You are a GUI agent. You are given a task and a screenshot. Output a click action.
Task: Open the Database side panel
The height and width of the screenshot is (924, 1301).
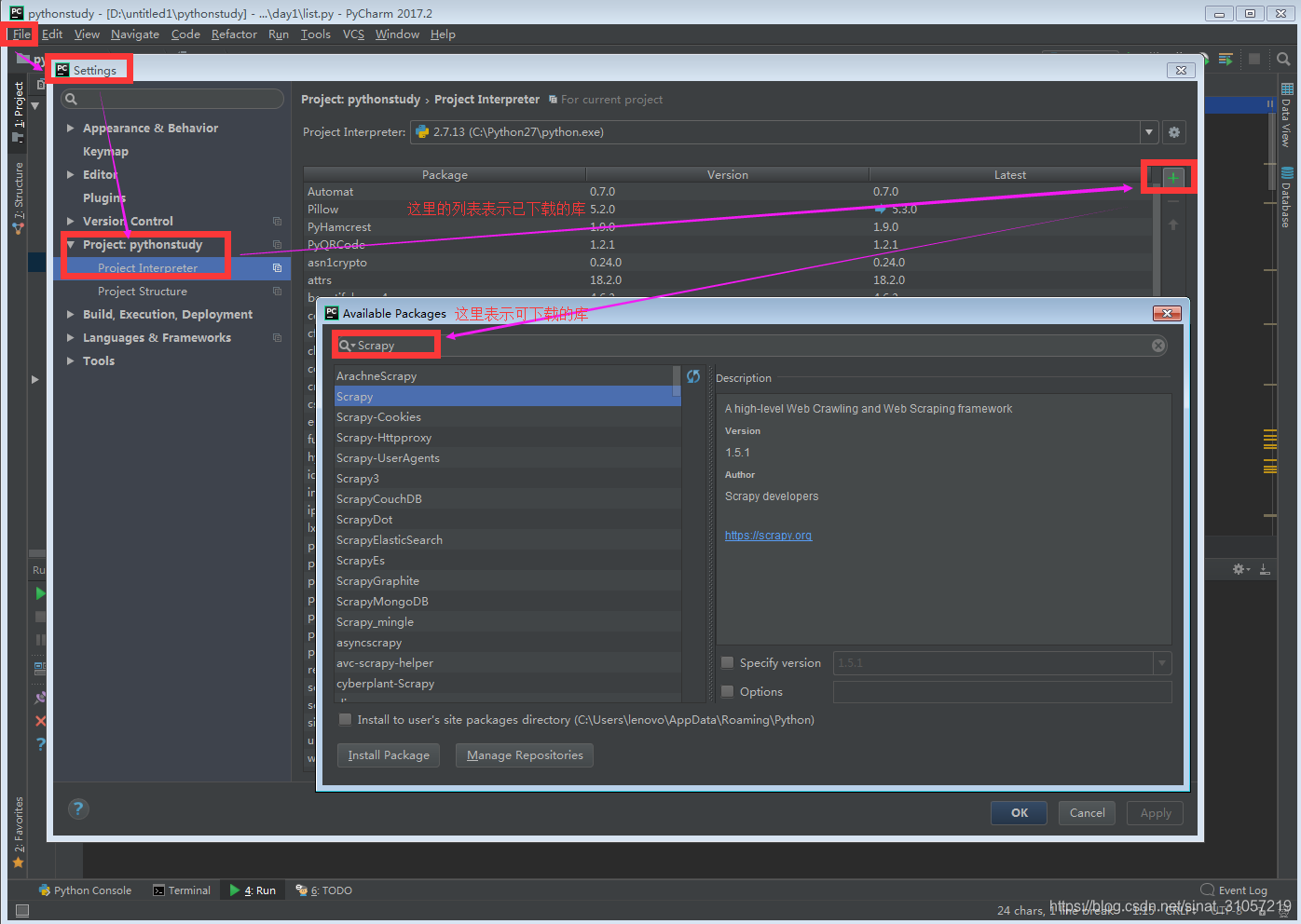1286,197
